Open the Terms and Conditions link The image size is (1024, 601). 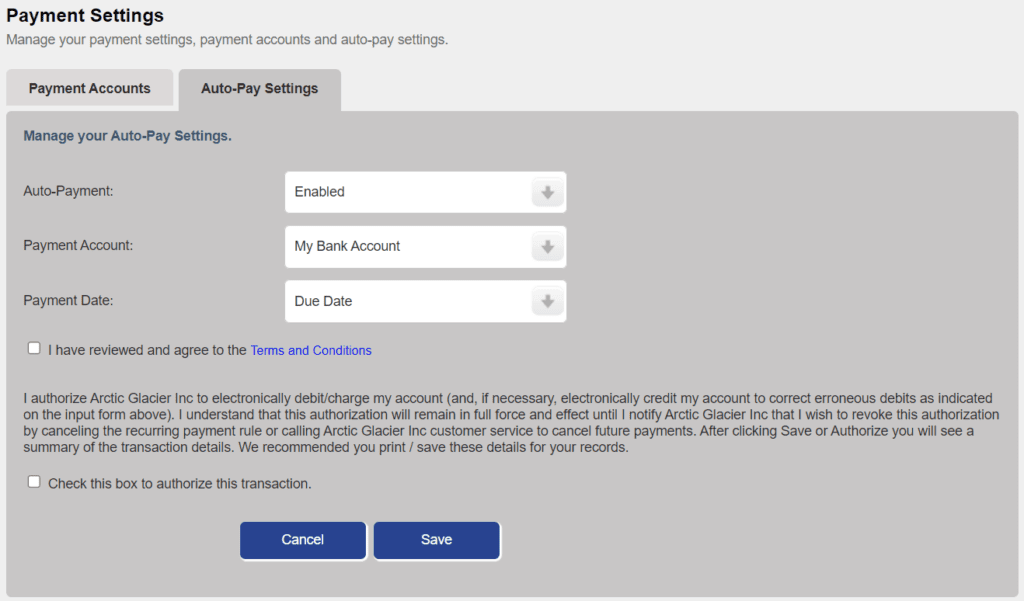[x=311, y=350]
